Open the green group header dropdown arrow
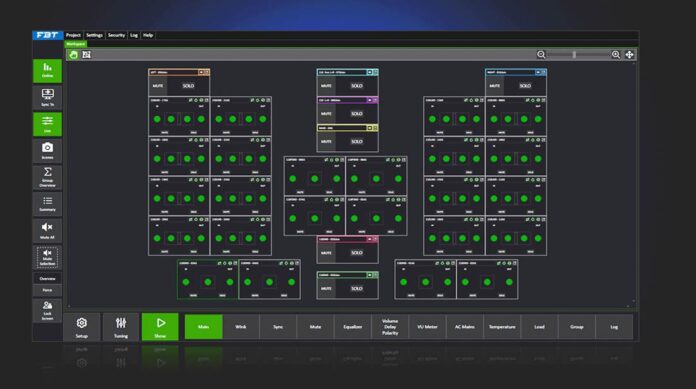Viewport: 696px width, 389px height. click(369, 275)
